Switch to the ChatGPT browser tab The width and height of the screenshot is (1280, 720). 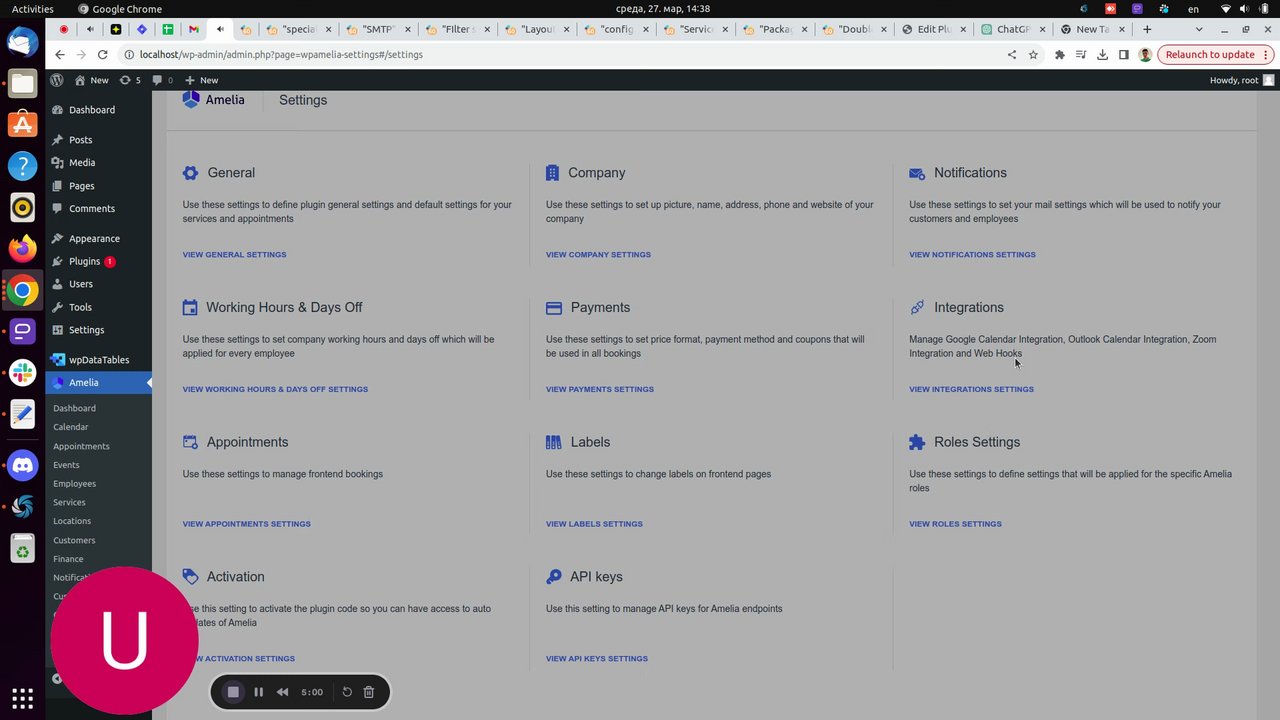[x=1012, y=29]
